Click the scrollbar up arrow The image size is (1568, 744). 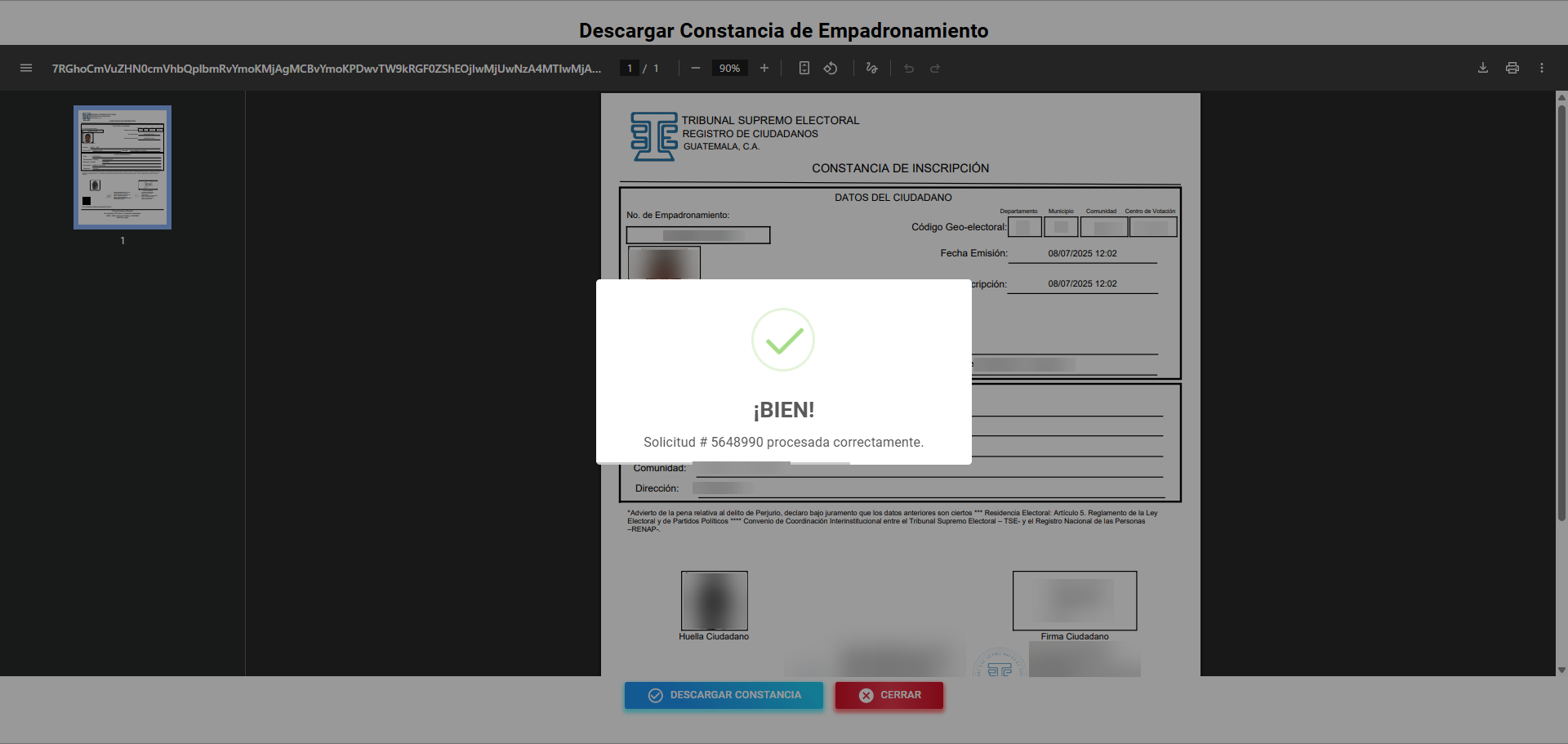(1561, 97)
